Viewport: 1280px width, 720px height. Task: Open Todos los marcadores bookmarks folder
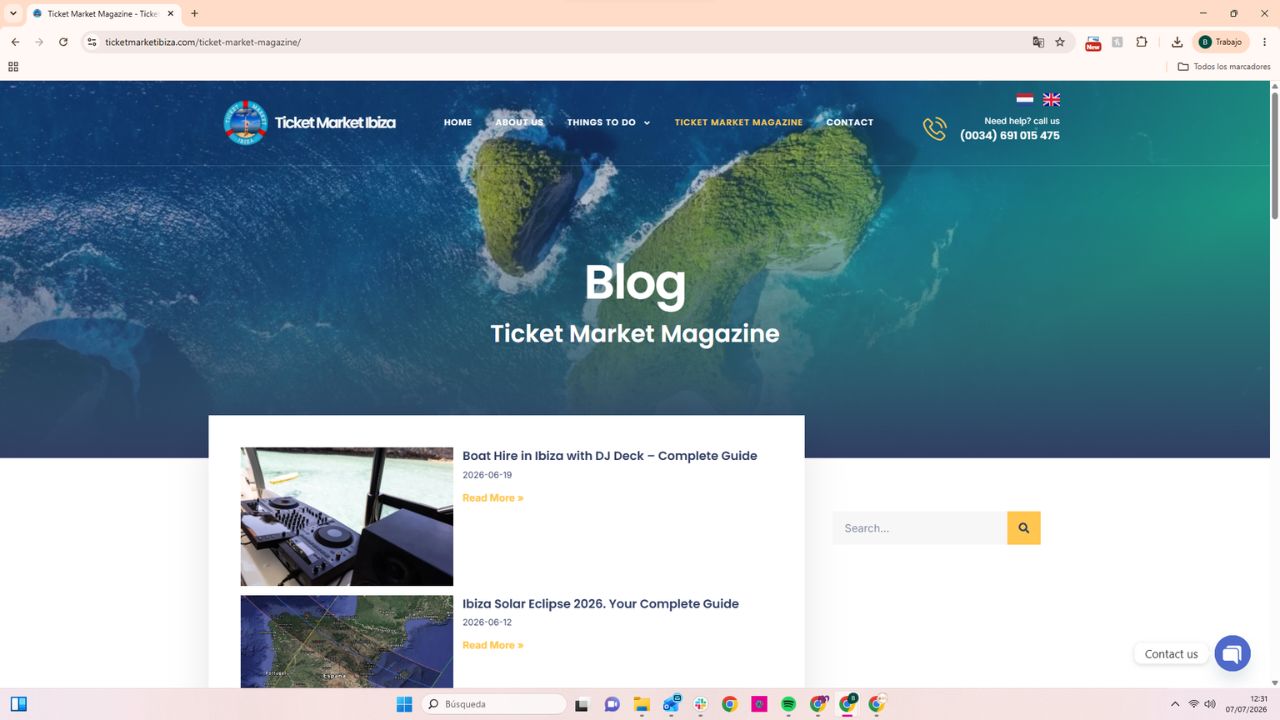(1224, 67)
